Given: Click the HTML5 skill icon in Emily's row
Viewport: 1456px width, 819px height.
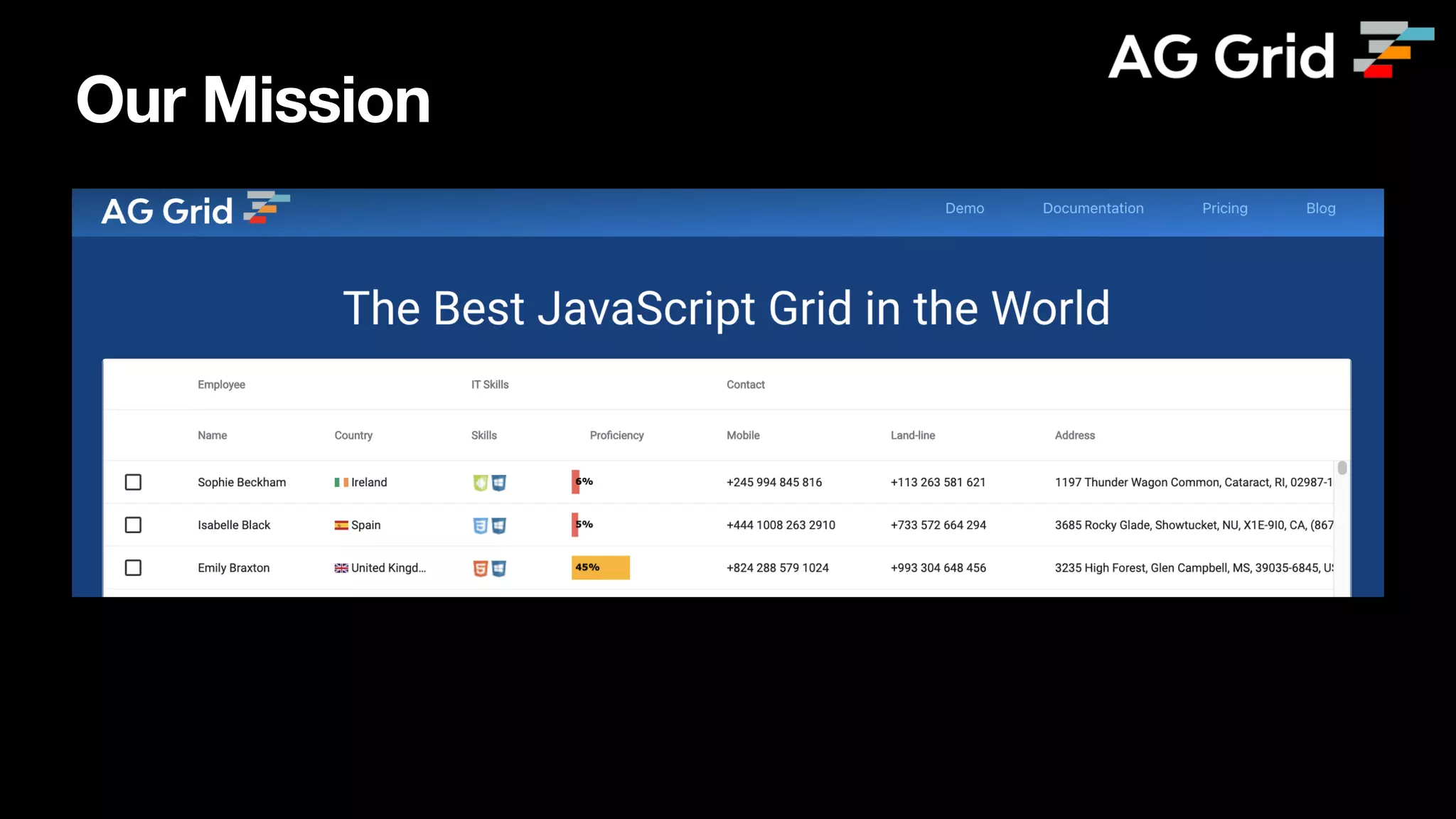Looking at the screenshot, I should (481, 568).
